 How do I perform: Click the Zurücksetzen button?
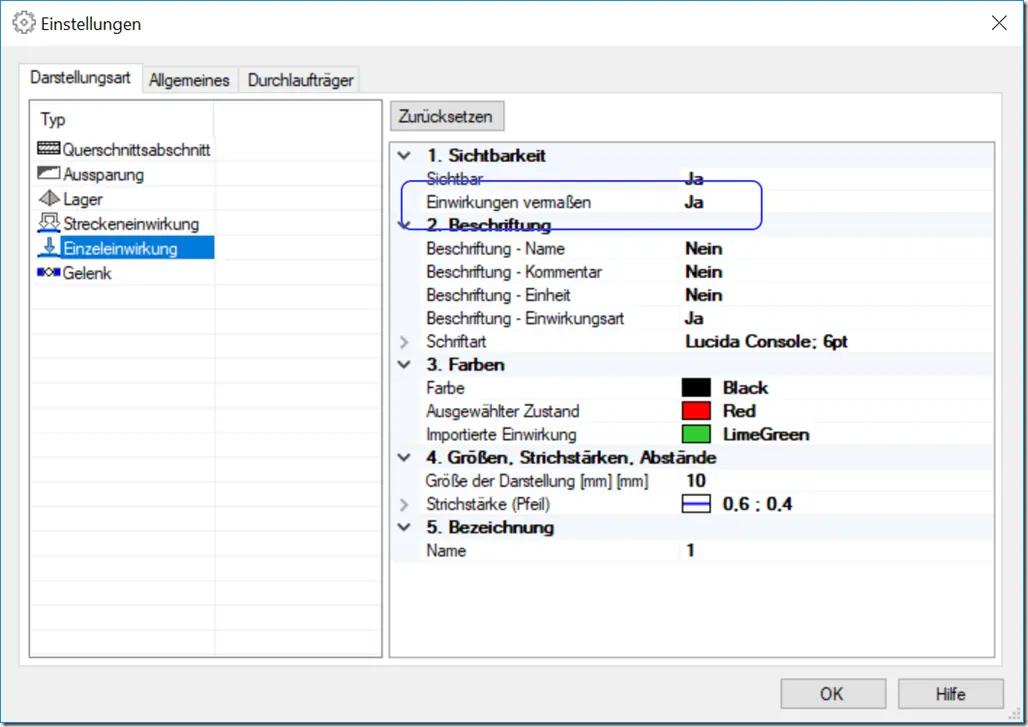[447, 116]
